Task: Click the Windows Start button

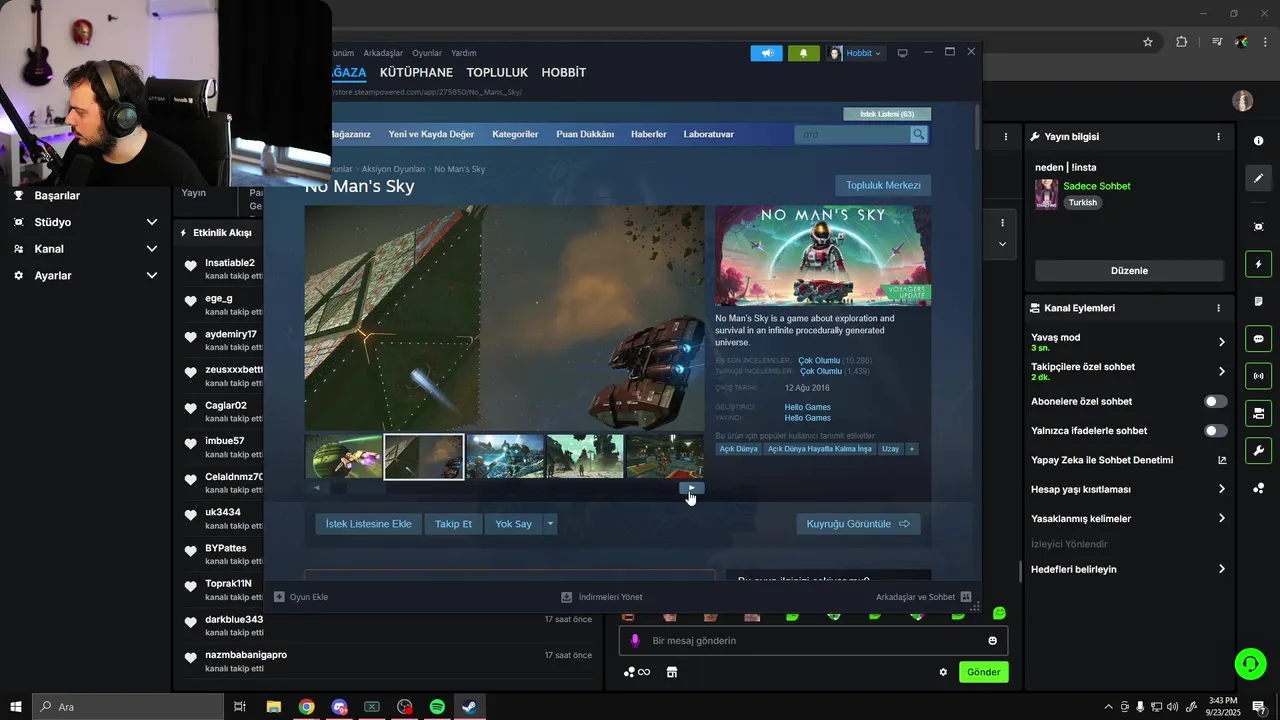Action: pyautogui.click(x=15, y=707)
